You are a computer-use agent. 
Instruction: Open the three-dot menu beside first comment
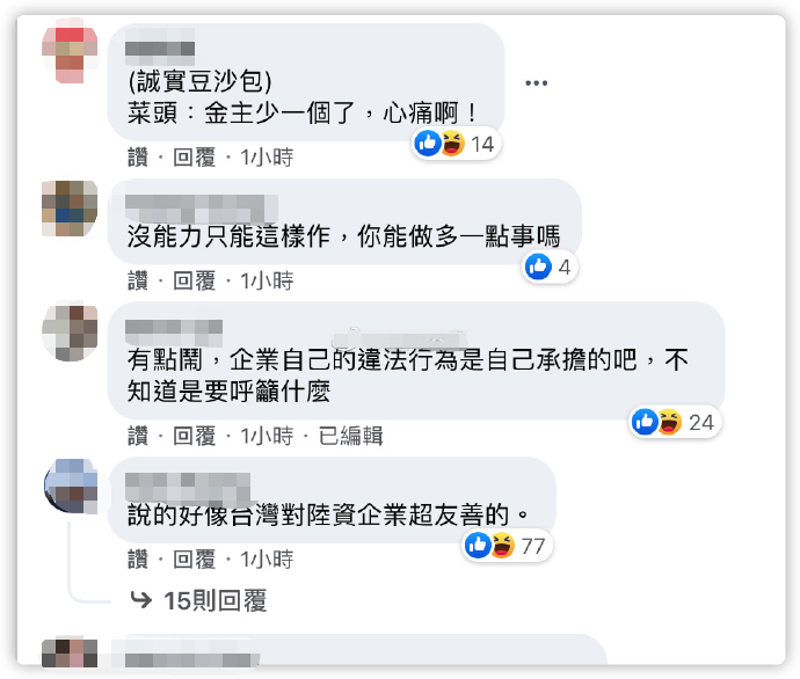click(536, 83)
